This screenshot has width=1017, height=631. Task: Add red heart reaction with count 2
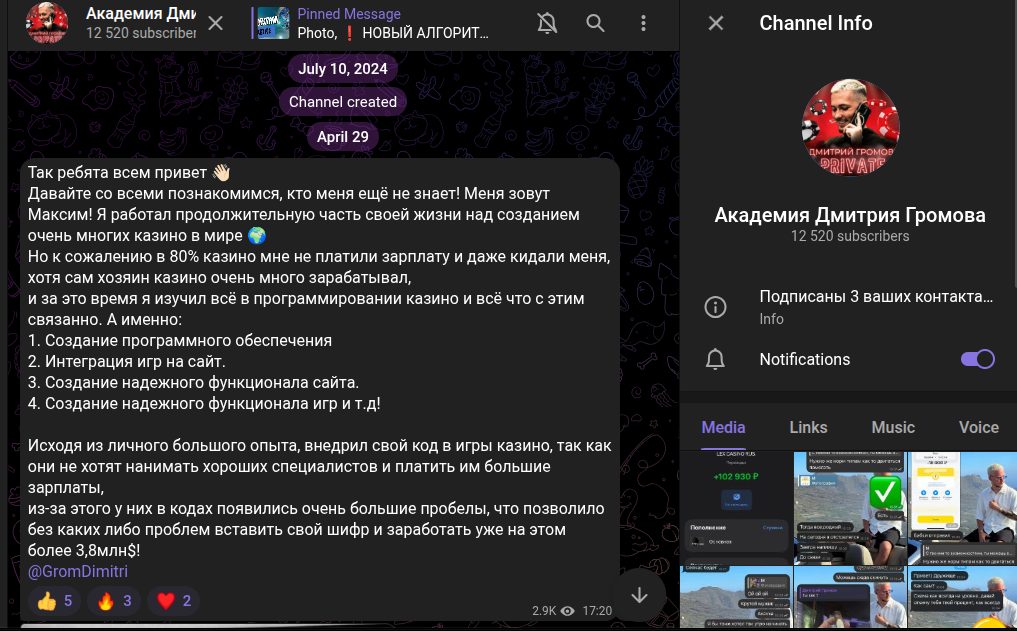click(173, 601)
